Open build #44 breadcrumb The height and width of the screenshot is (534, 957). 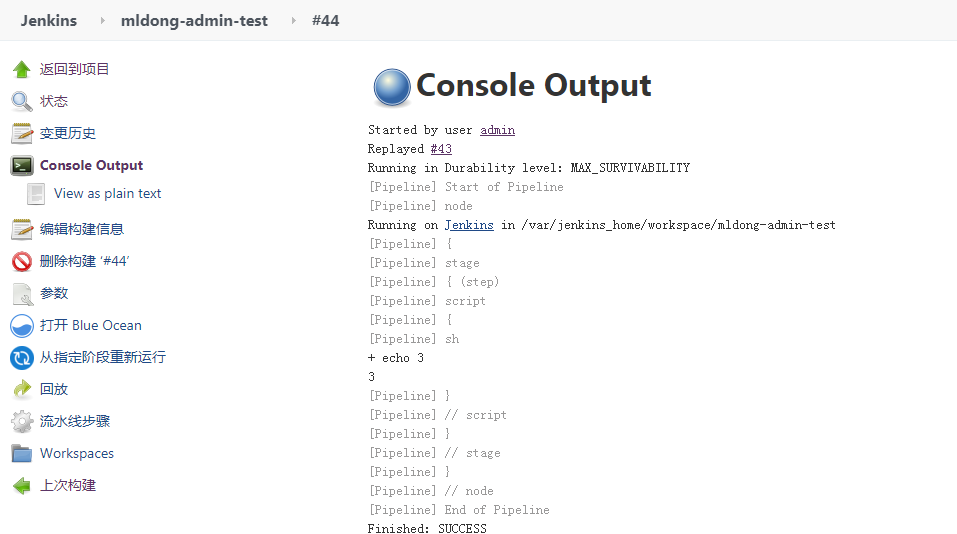(x=325, y=20)
